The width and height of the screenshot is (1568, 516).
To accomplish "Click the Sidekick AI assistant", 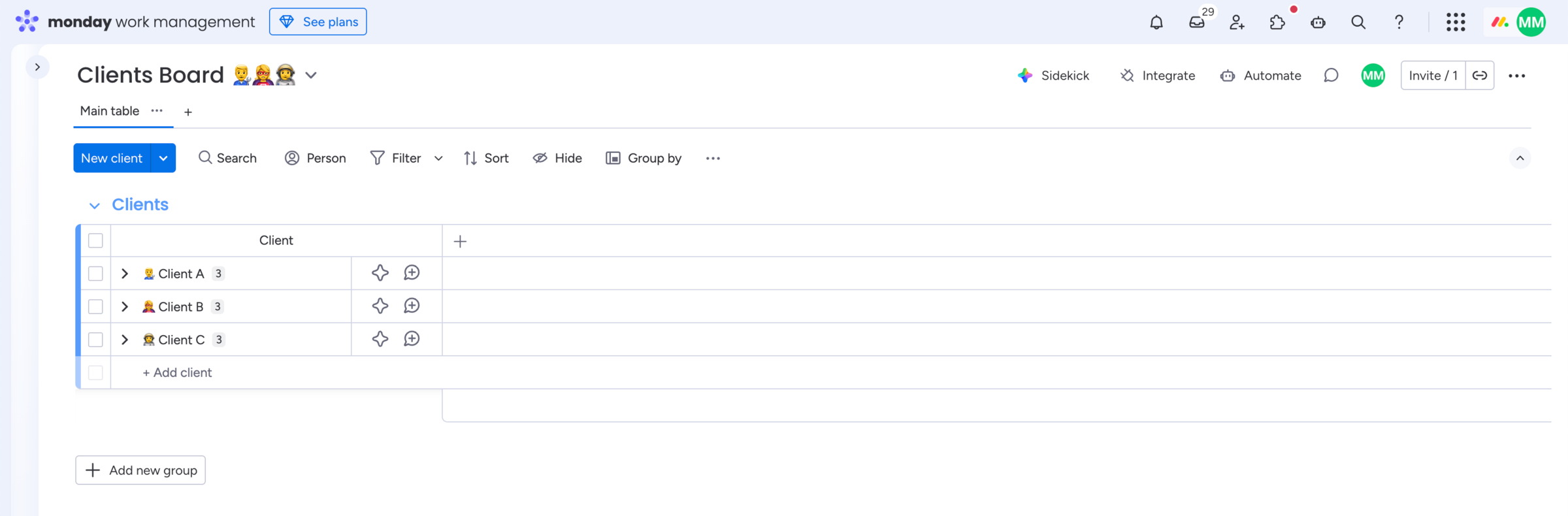I will [x=1053, y=76].
